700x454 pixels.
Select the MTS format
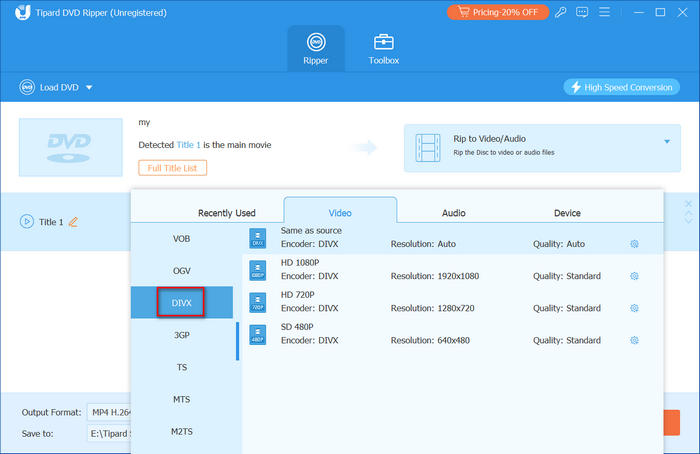(182, 399)
